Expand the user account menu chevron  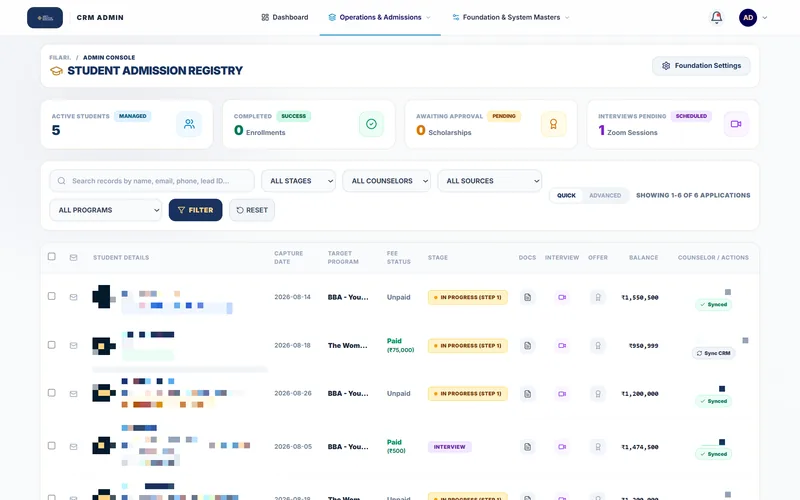pos(765,17)
